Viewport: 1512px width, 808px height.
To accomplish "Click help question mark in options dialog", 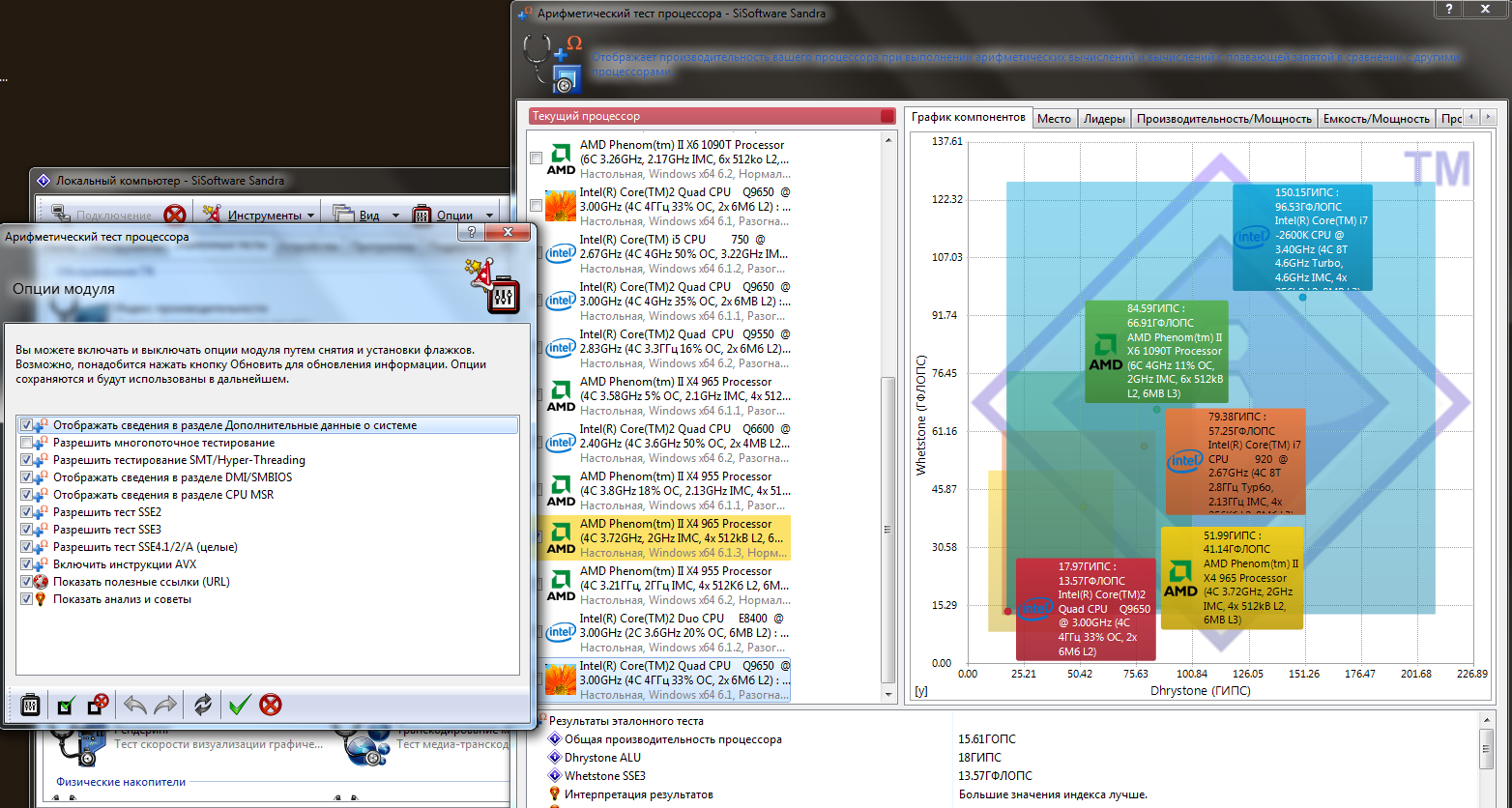I will (x=471, y=232).
